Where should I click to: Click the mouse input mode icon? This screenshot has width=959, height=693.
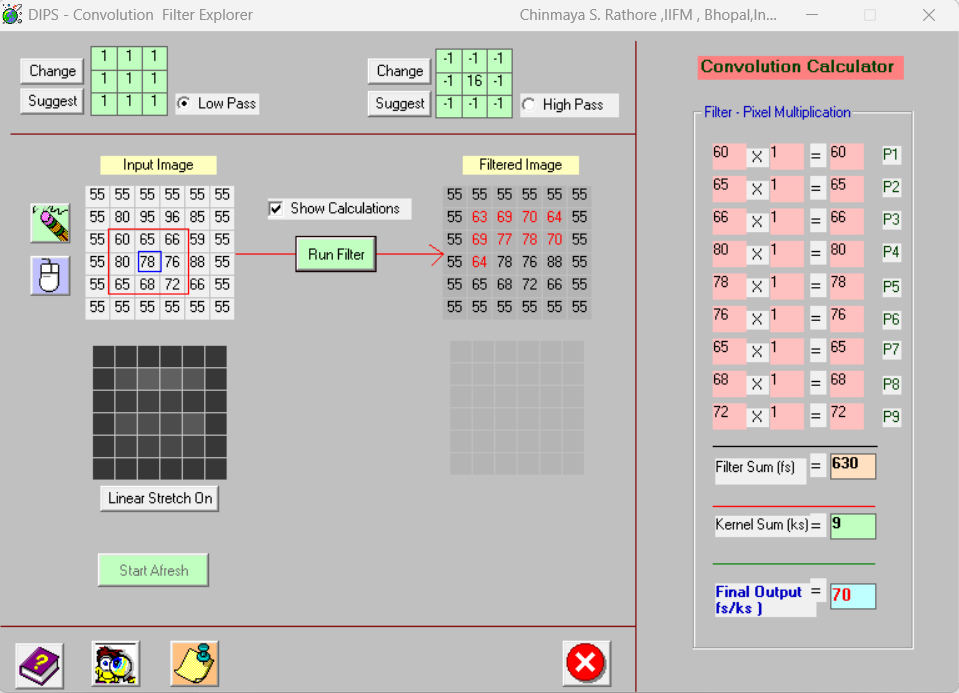coord(50,275)
